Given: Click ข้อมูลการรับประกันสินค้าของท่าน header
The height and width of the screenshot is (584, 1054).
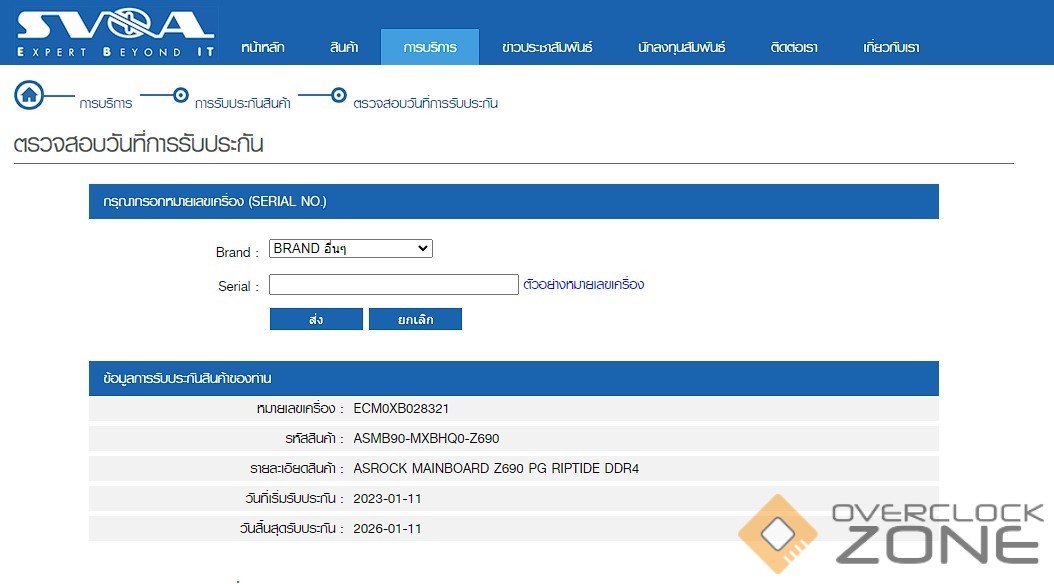Looking at the screenshot, I should coord(514,378).
